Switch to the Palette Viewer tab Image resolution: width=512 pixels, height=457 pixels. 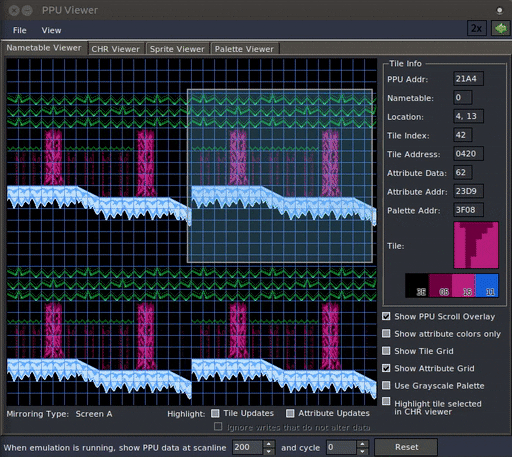244,49
